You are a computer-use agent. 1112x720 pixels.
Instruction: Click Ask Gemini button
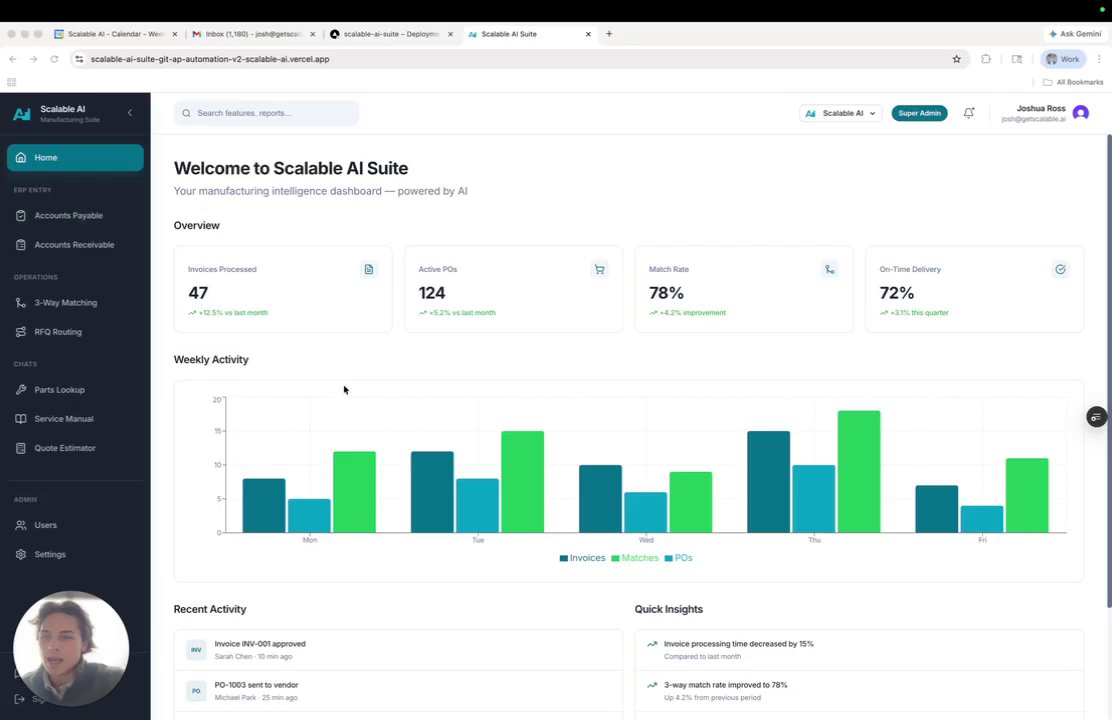point(1075,33)
